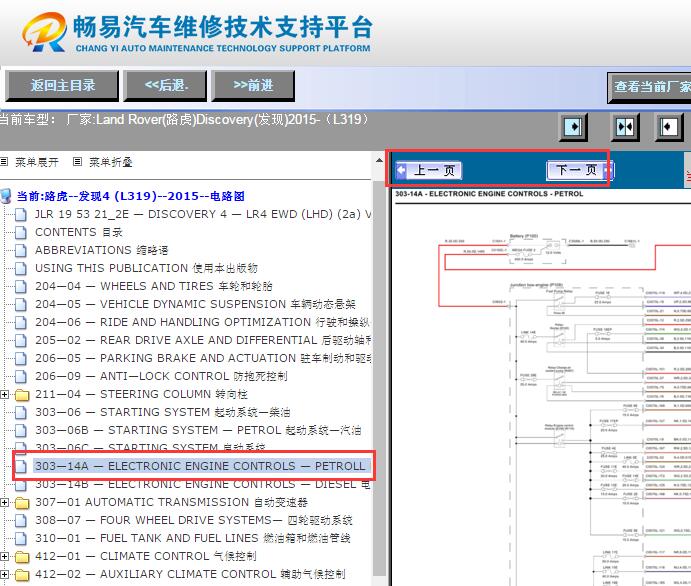Image resolution: width=691 pixels, height=586 pixels.
Task: Expand the 412-01 CLIMATE CONTROL folder
Action: (x=4, y=556)
